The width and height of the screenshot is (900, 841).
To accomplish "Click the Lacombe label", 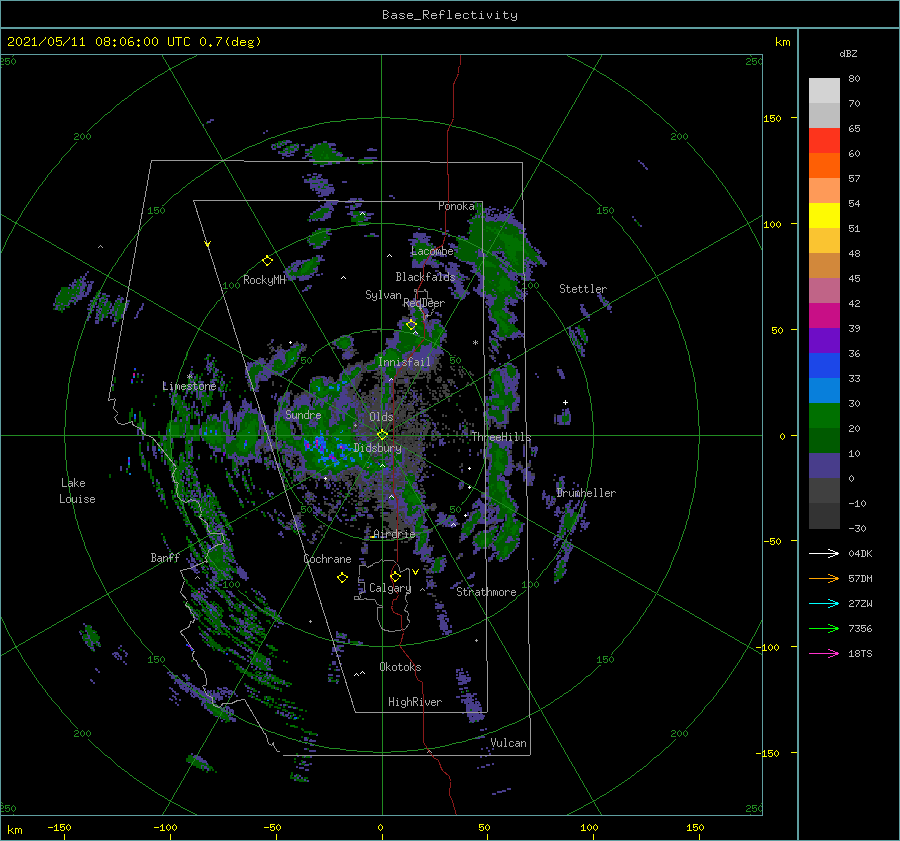I will [x=432, y=251].
